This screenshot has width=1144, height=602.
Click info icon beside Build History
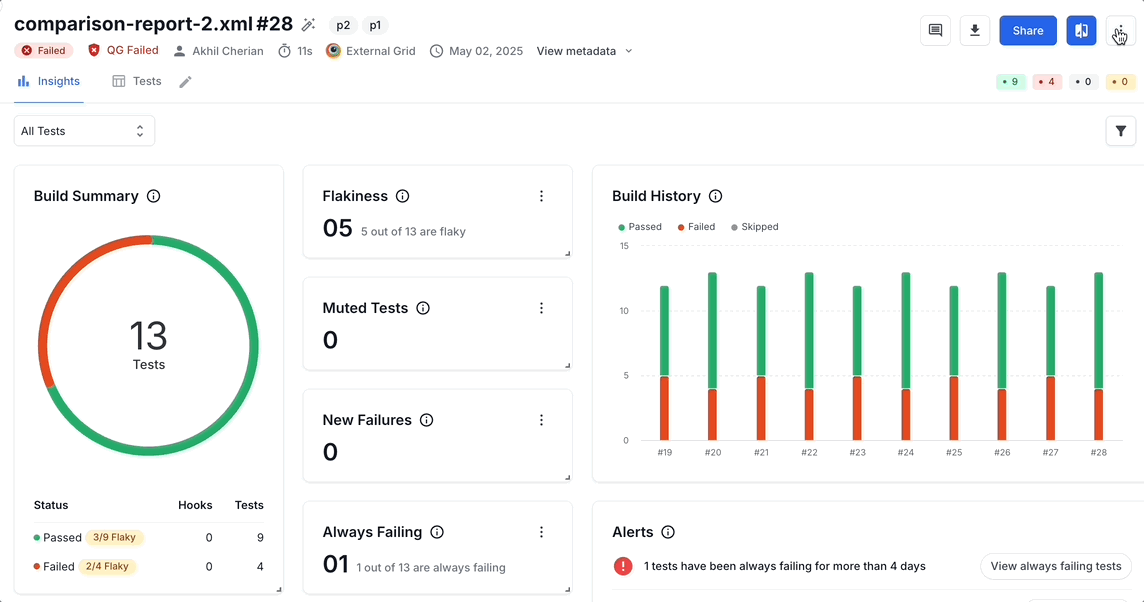(715, 196)
